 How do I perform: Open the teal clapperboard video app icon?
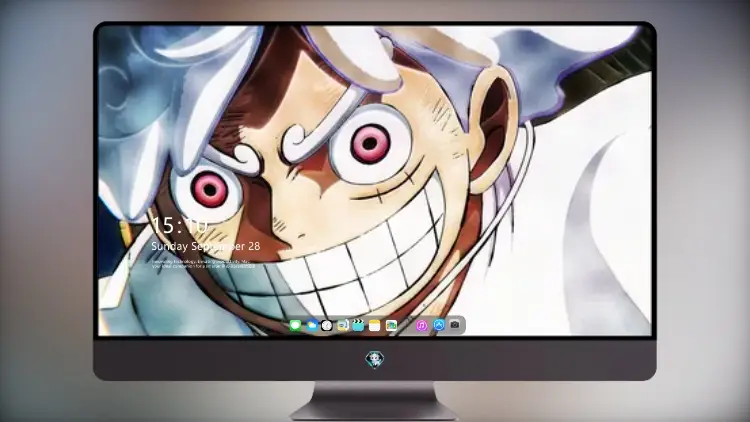(x=358, y=325)
